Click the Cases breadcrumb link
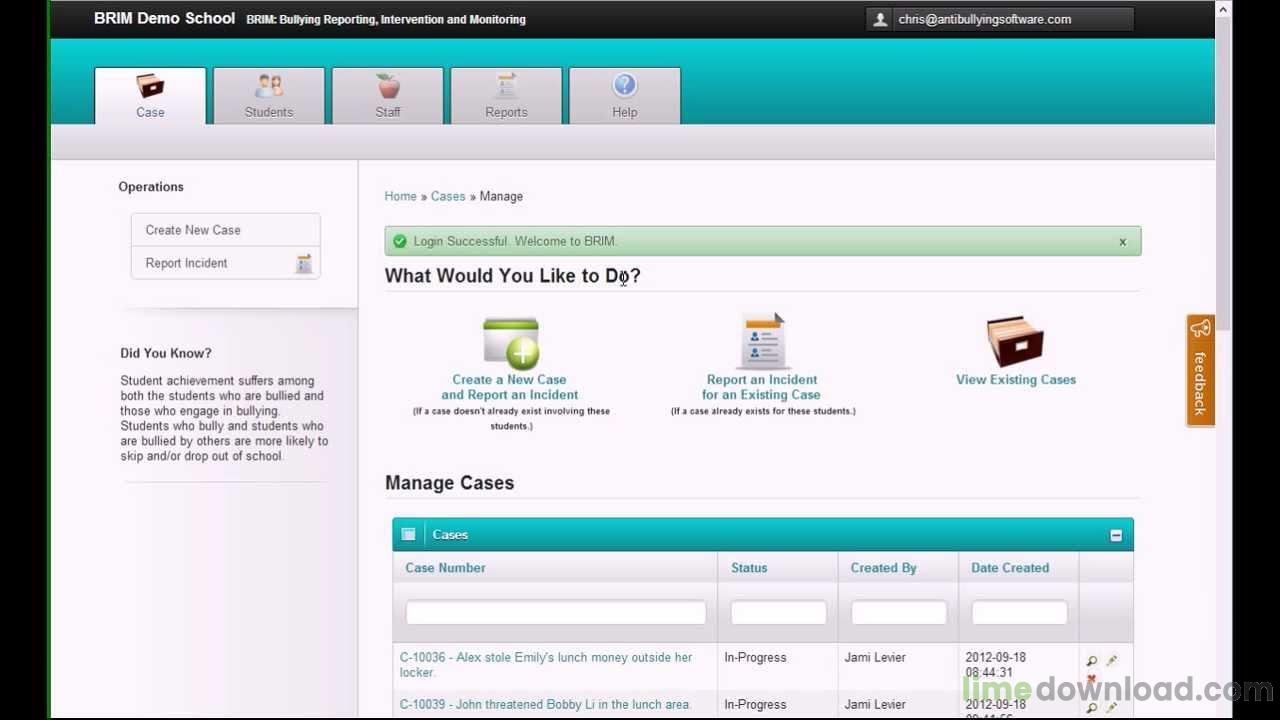The height and width of the screenshot is (720, 1280). [448, 196]
